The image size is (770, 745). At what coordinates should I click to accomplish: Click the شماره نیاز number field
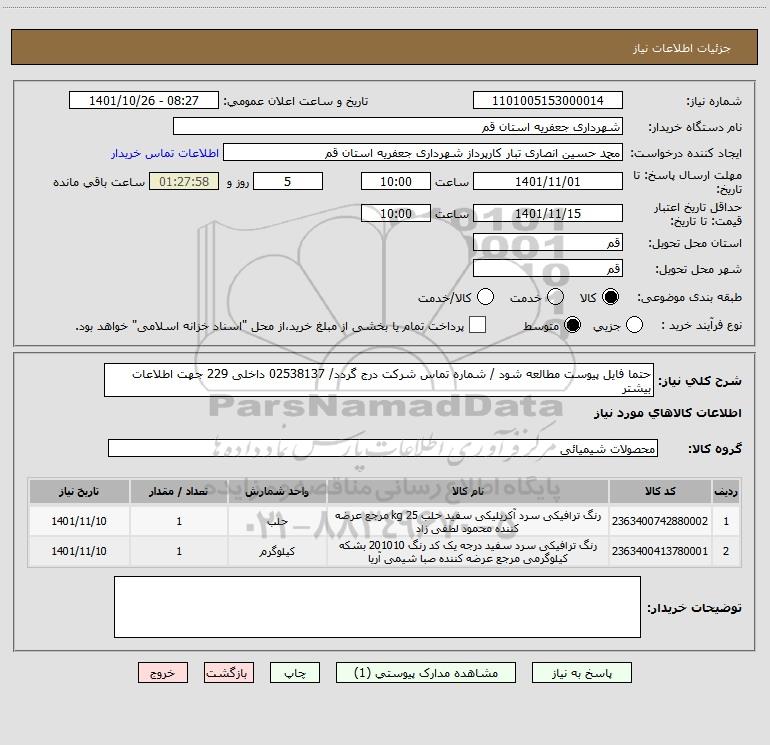[548, 101]
